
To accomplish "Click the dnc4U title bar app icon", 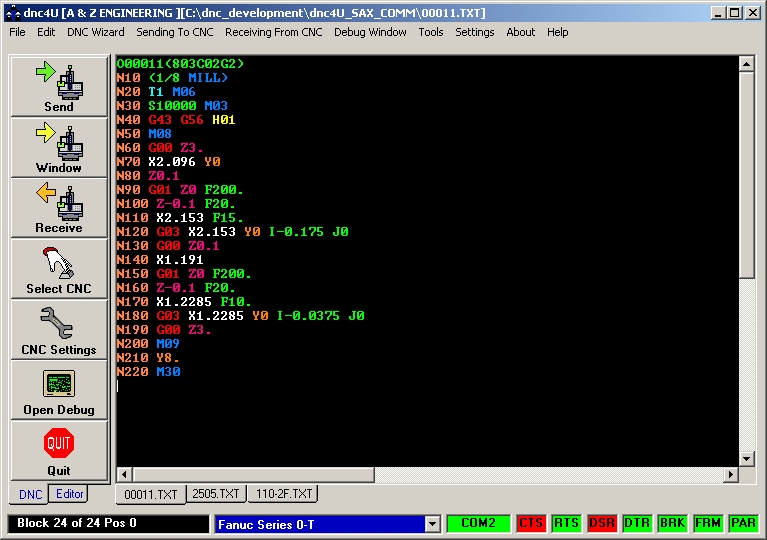I will [11, 12].
